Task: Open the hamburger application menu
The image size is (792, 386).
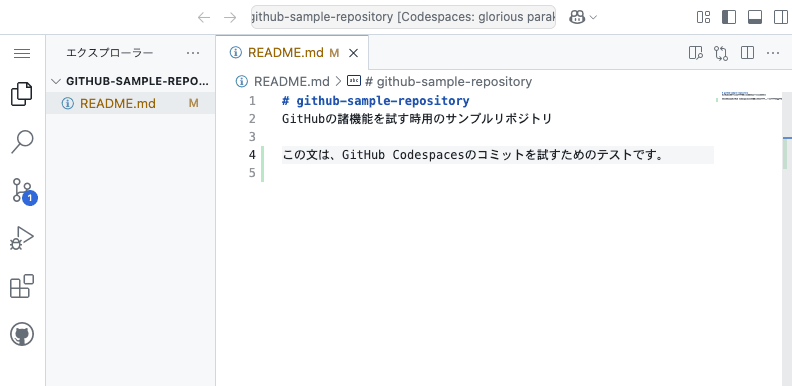Action: coord(22,53)
